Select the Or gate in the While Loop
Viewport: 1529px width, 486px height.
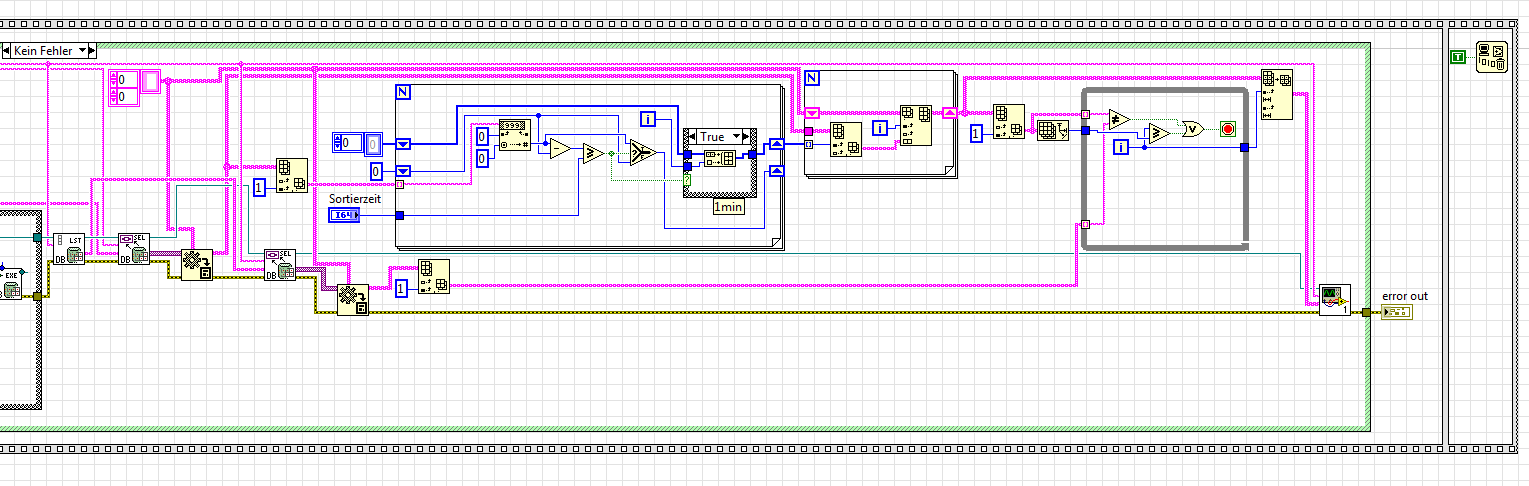[x=1192, y=127]
